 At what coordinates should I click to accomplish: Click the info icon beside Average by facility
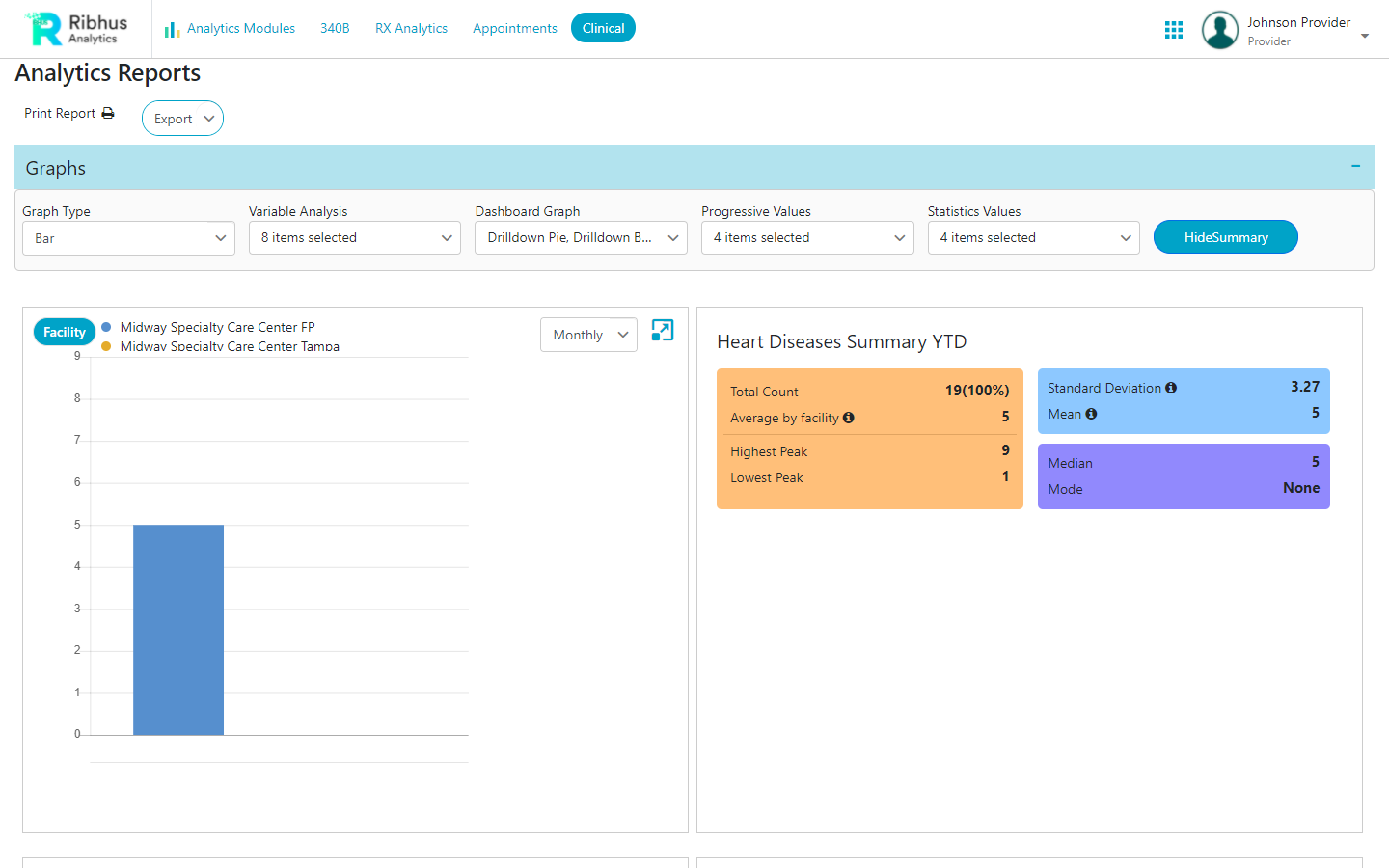click(x=849, y=418)
